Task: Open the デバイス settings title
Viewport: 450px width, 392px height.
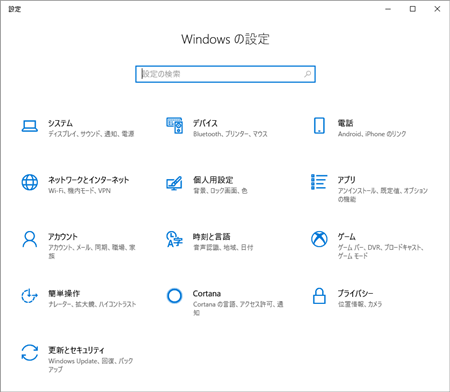Action: click(205, 123)
